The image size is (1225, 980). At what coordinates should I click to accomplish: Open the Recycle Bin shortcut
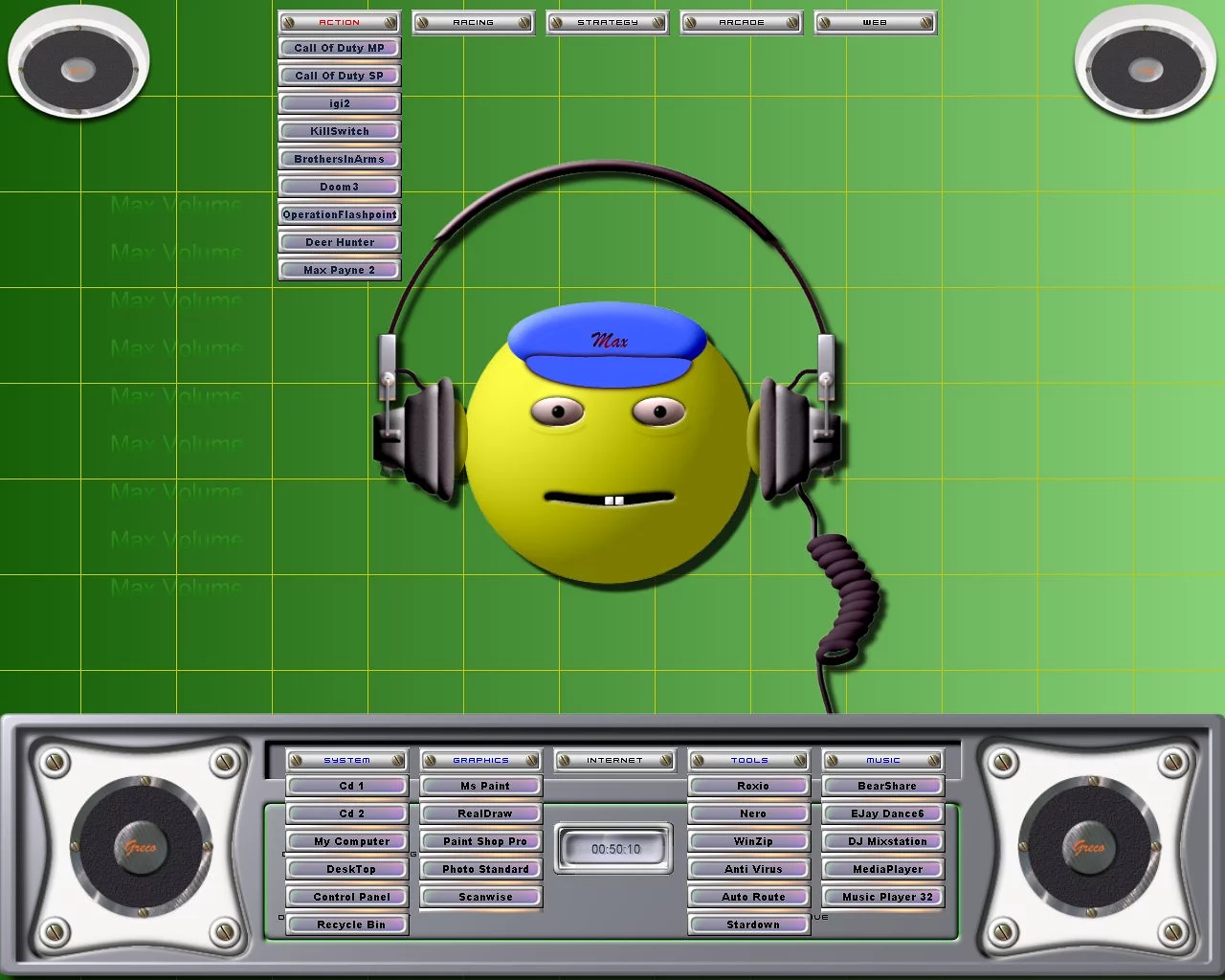pos(351,924)
